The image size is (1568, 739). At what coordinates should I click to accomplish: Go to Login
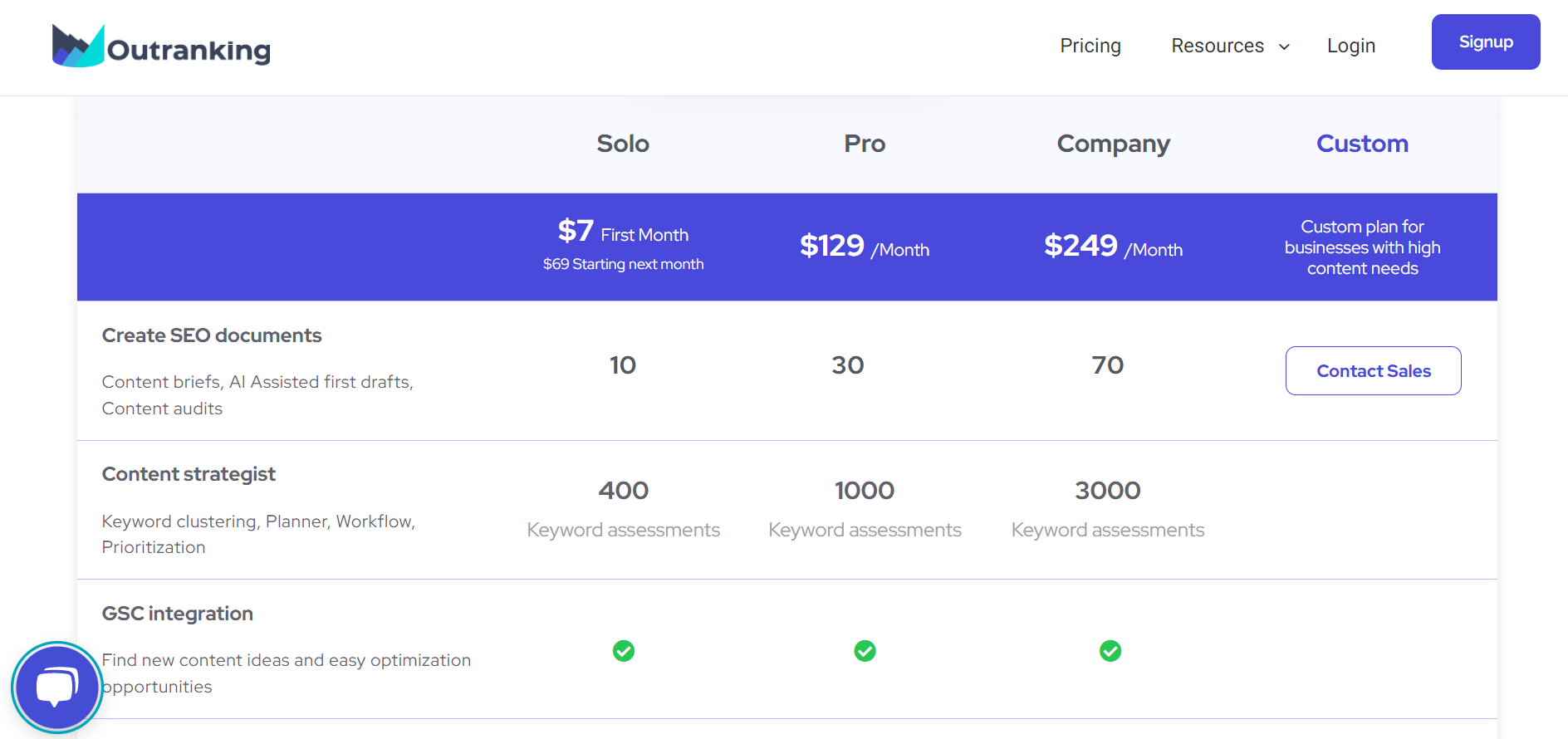[x=1351, y=46]
